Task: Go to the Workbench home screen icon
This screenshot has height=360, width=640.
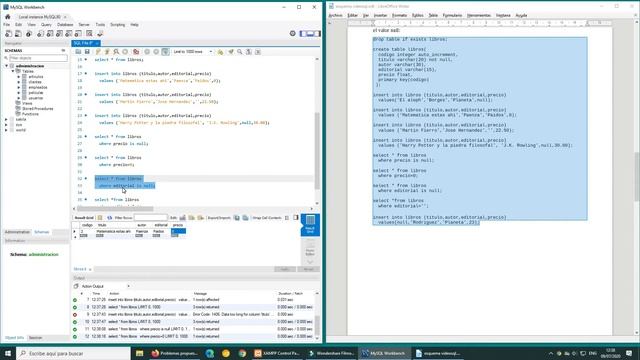Action: point(7,17)
